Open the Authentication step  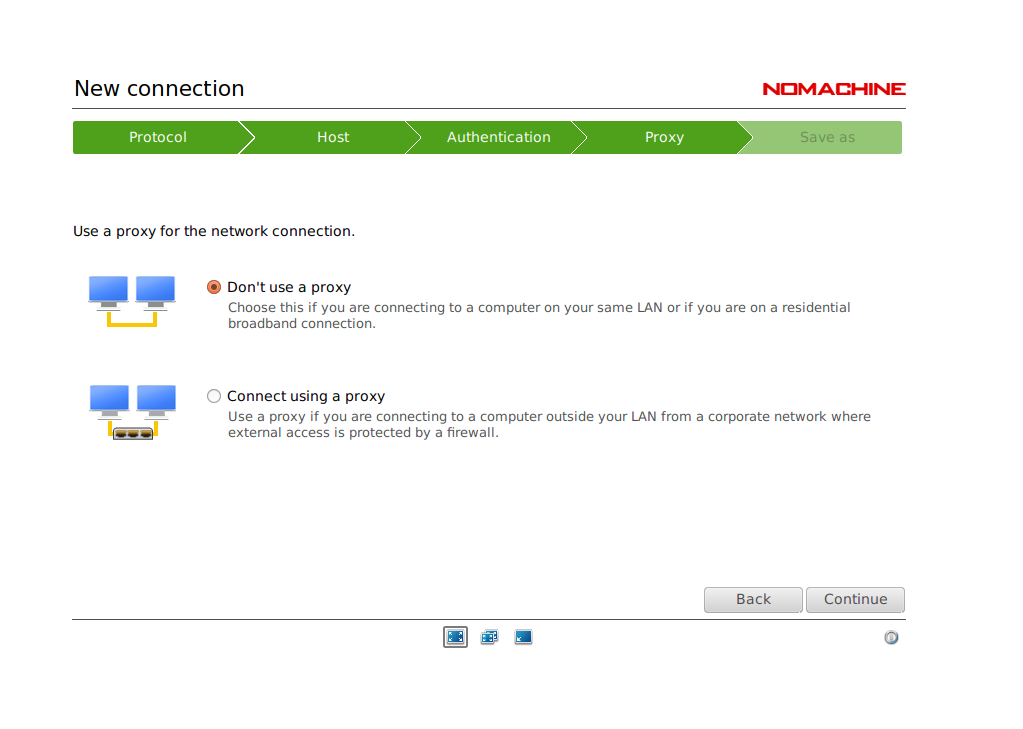coord(498,138)
